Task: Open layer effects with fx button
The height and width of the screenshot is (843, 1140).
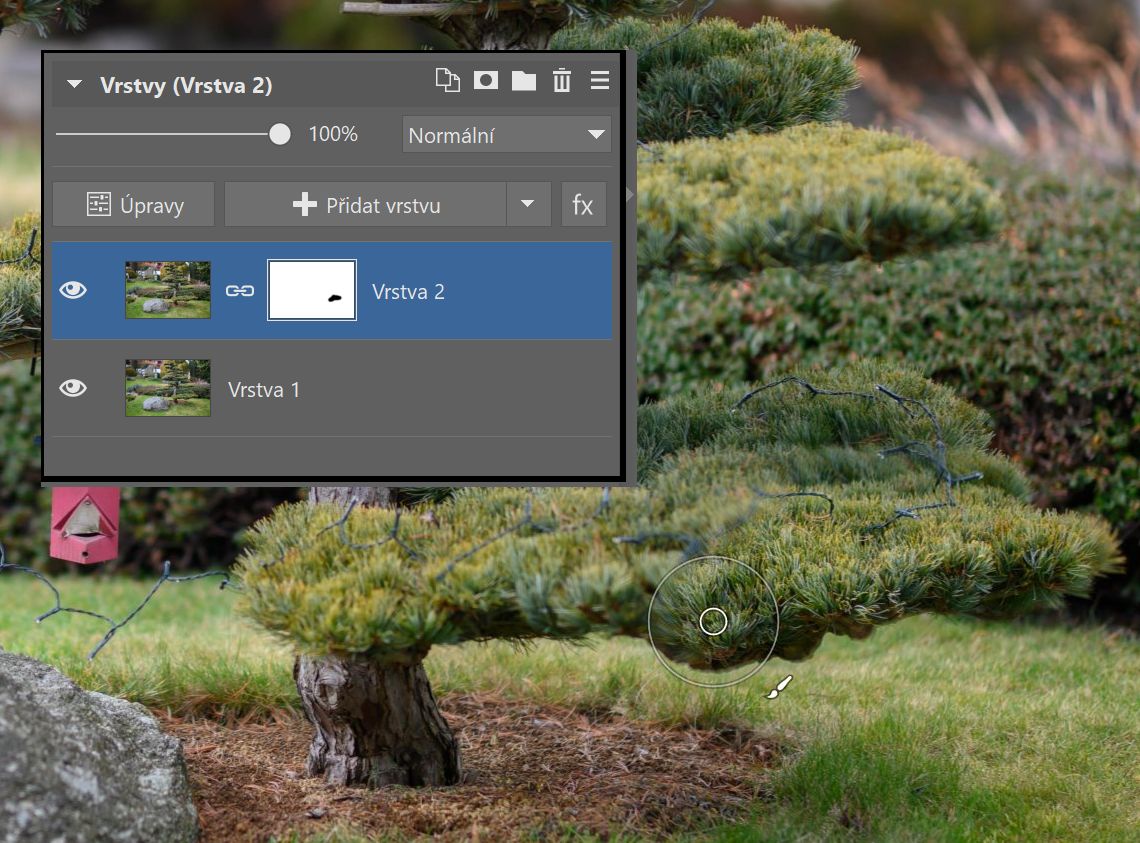Action: [583, 204]
